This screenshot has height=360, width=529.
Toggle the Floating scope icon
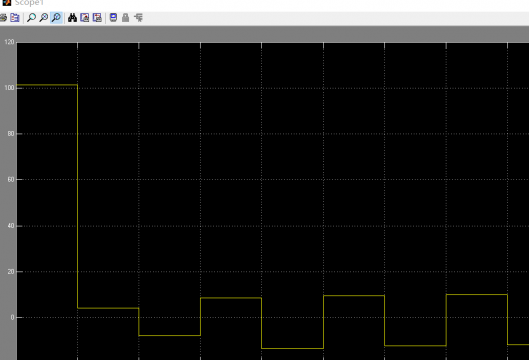113,18
